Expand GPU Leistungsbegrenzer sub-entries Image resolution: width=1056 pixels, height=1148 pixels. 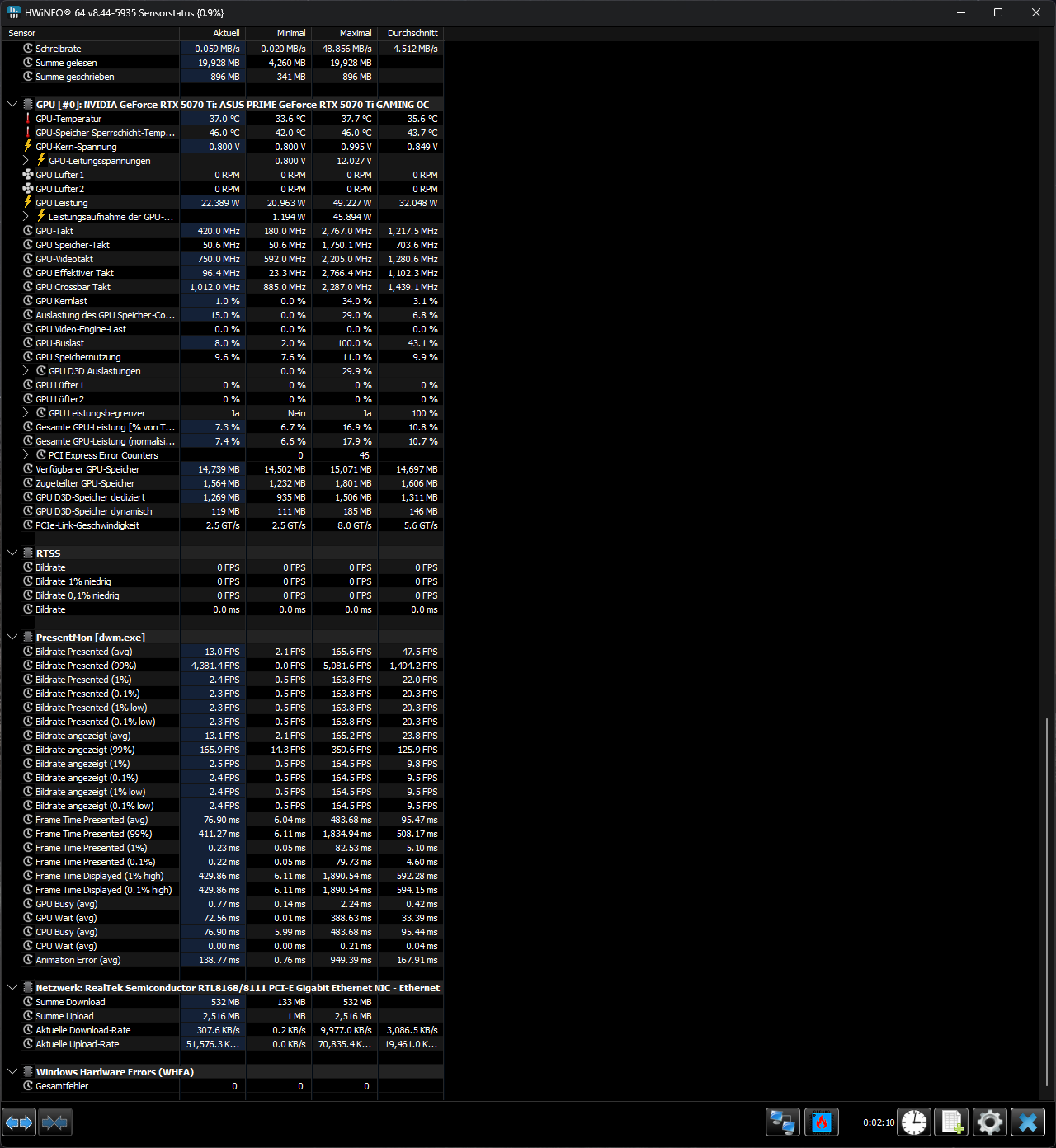pyautogui.click(x=26, y=413)
